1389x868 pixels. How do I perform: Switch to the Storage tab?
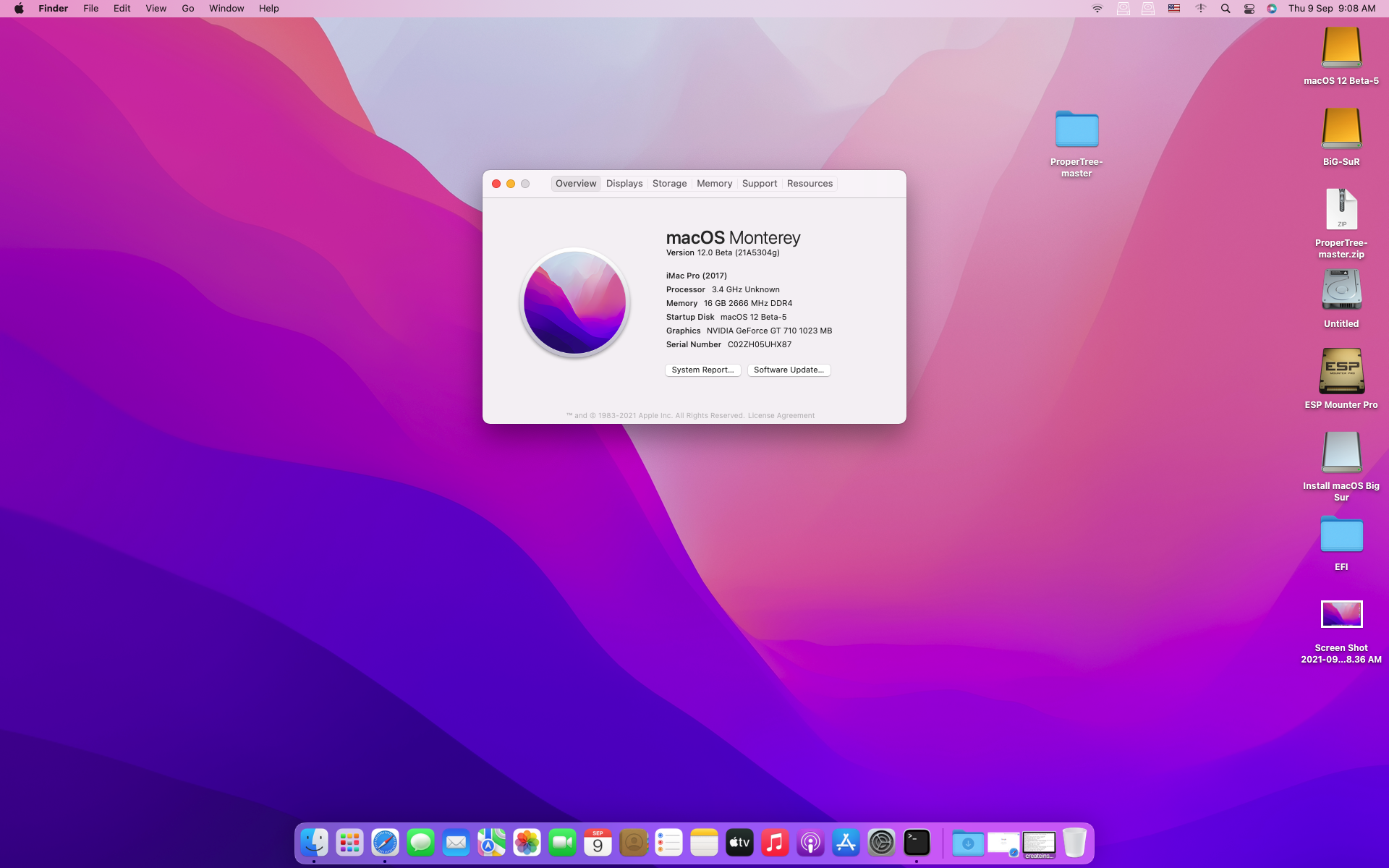pos(669,184)
